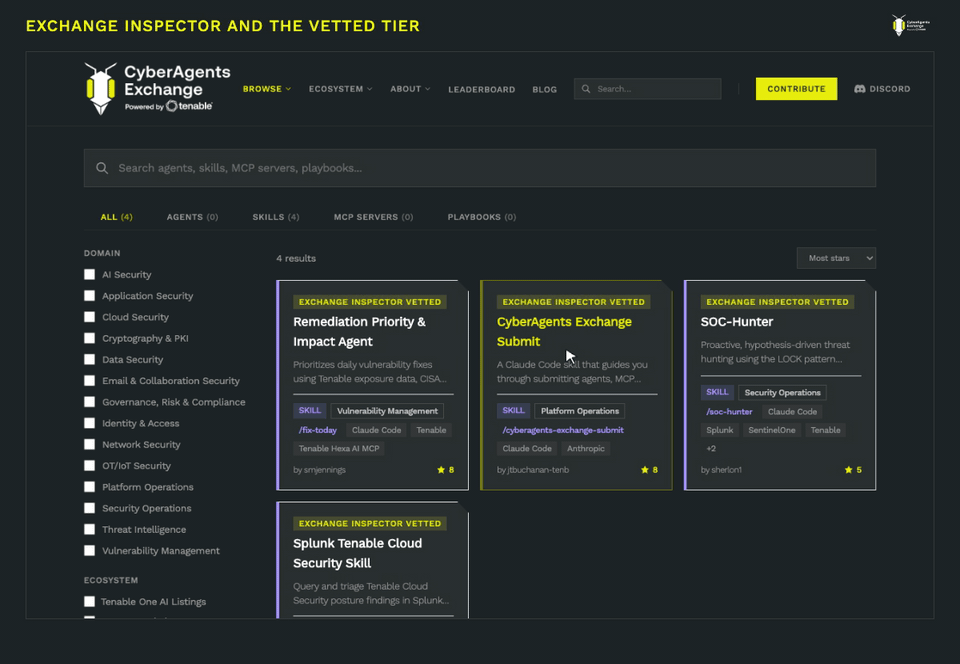Open the SOC-Hunter card title
The height and width of the screenshot is (664, 960).
click(x=737, y=322)
